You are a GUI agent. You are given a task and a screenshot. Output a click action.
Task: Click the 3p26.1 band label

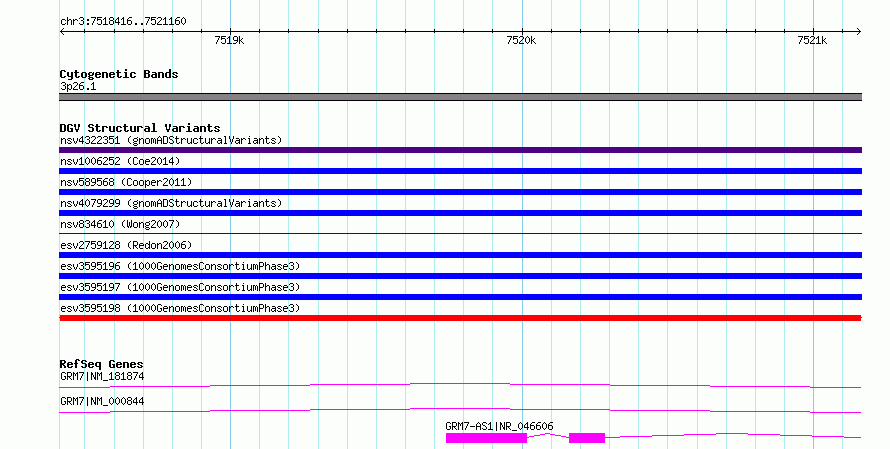click(x=78, y=86)
